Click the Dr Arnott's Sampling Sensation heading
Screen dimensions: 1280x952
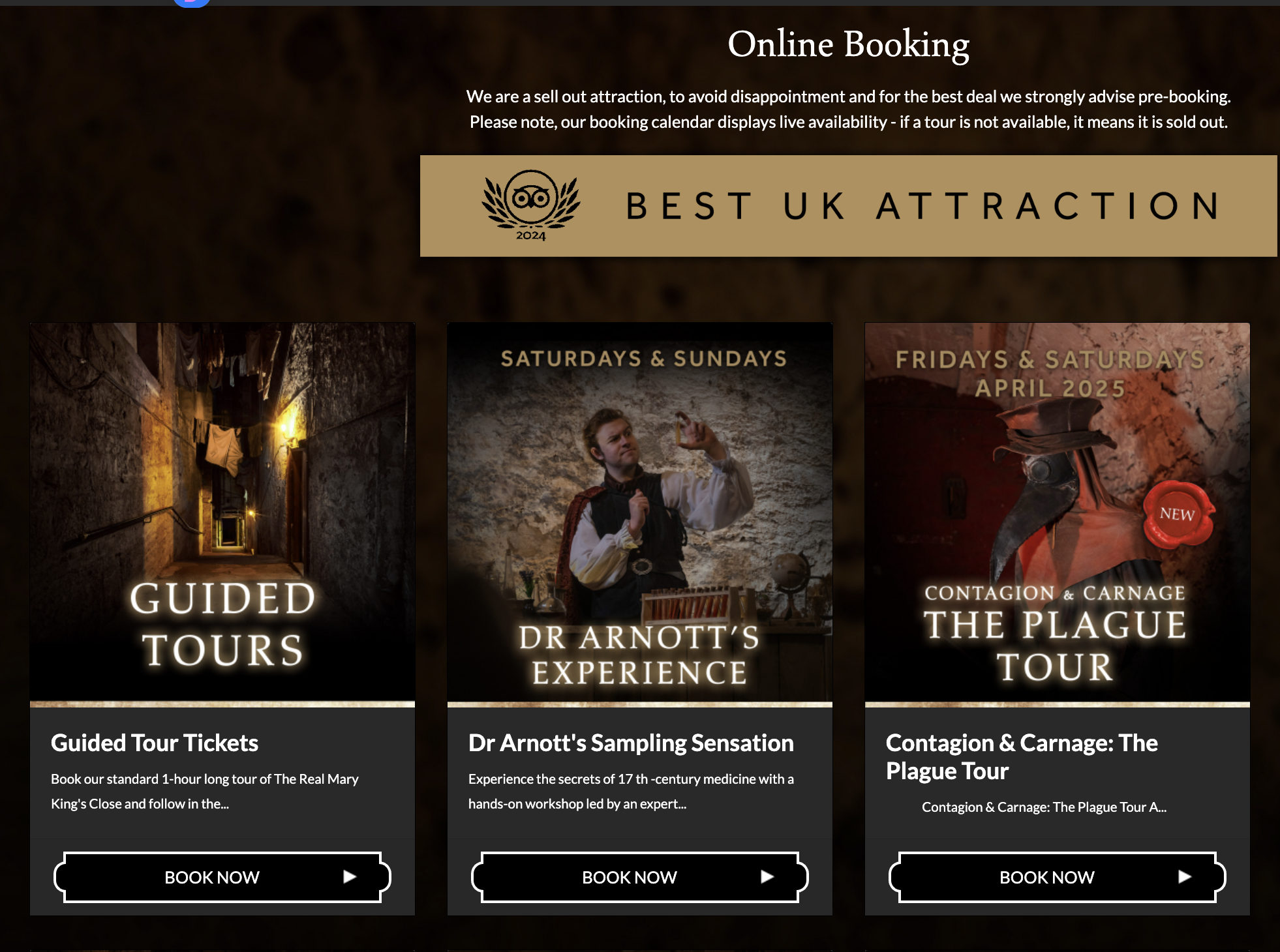click(631, 743)
